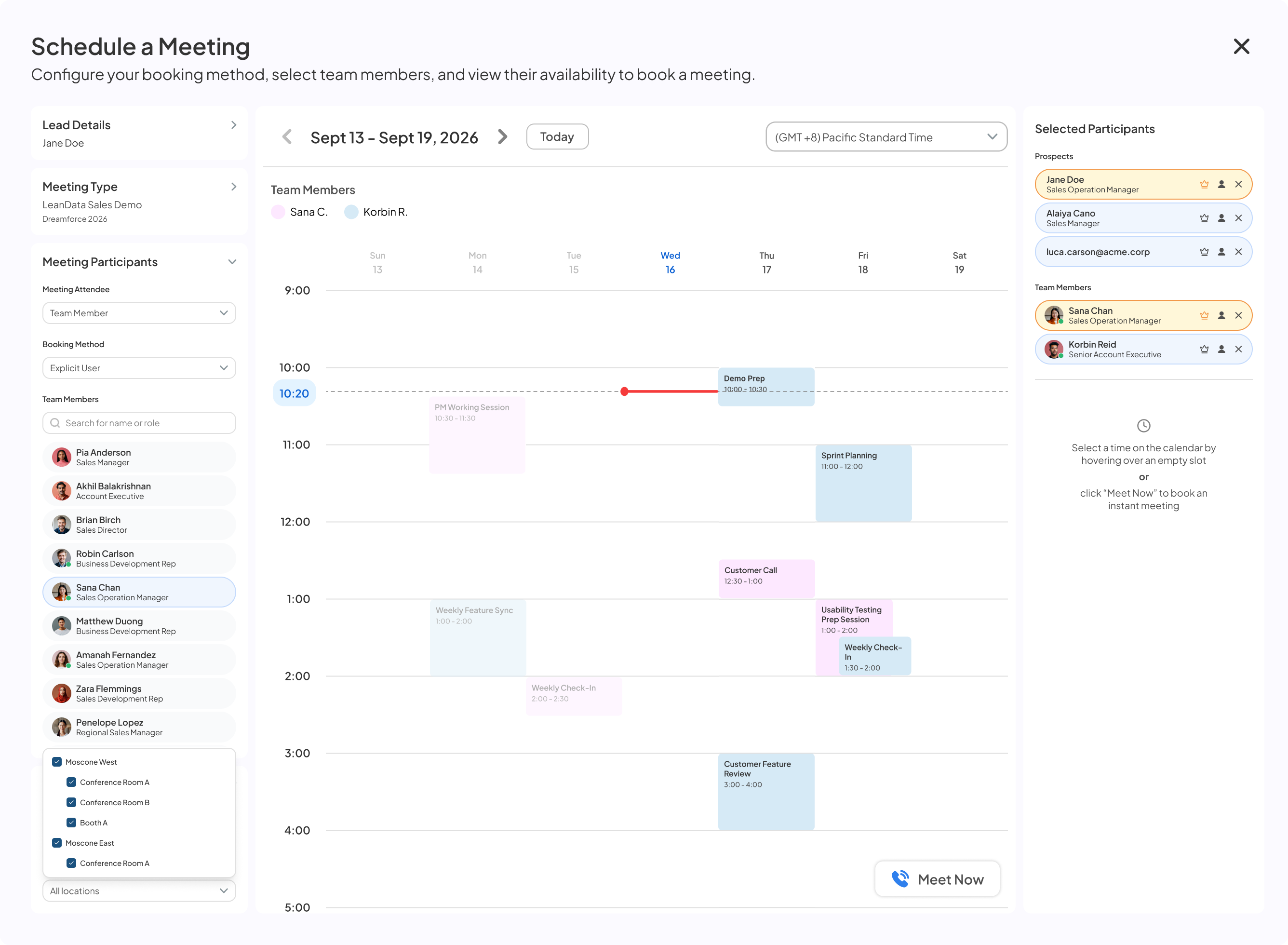Viewport: 1288px width, 945px height.
Task: Expand the Lead Details section
Action: pyautogui.click(x=233, y=125)
